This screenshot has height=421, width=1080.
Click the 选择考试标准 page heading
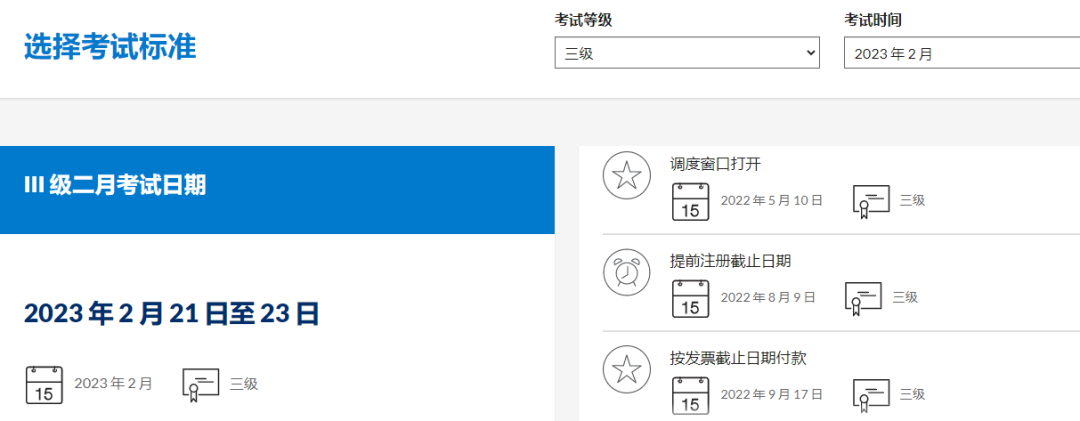tap(110, 48)
